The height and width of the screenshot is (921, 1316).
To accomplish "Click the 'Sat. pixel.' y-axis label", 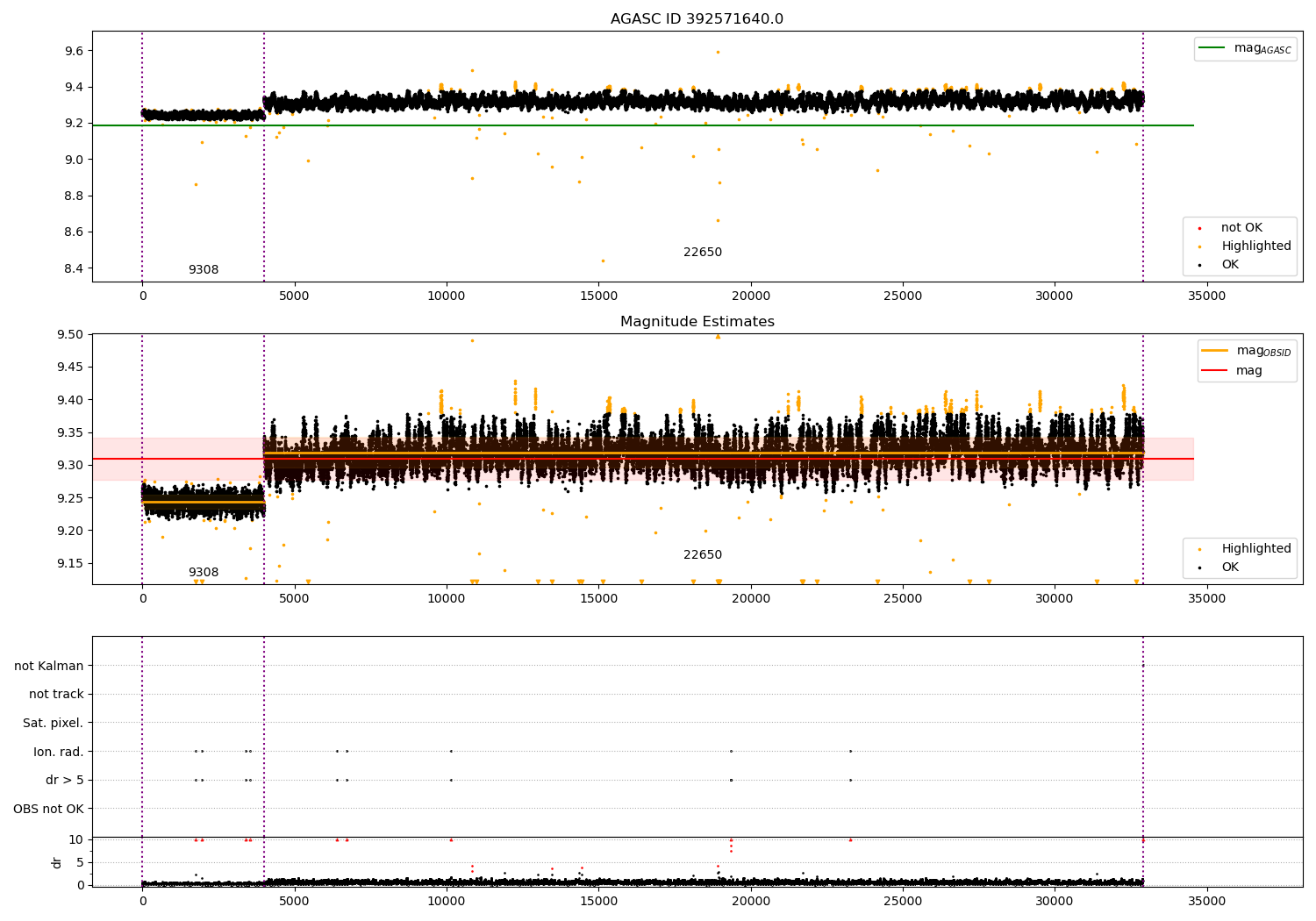I will click(54, 724).
